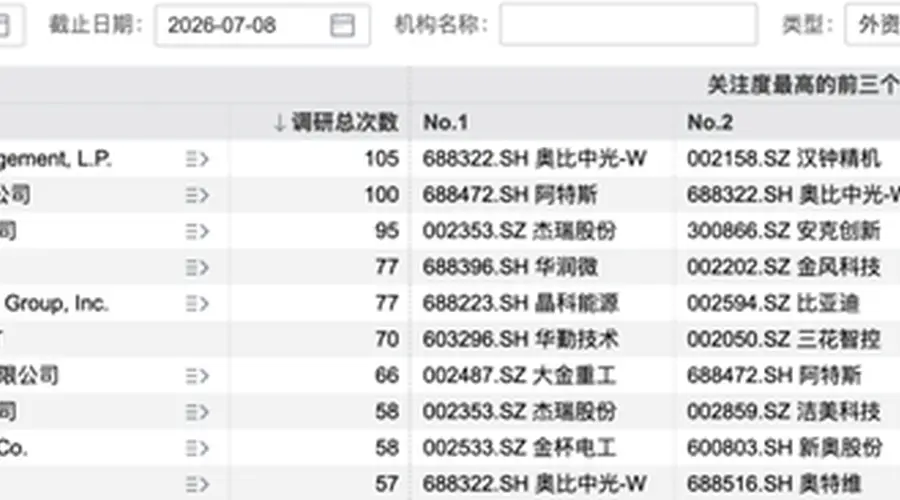Open detail list icon in row with 95

pos(197,231)
